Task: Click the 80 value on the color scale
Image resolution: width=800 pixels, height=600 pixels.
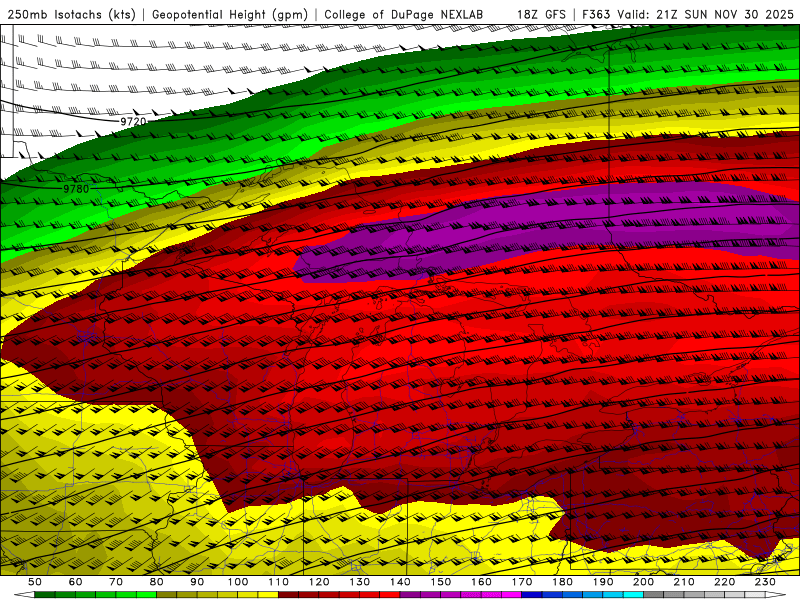Action: tap(156, 582)
